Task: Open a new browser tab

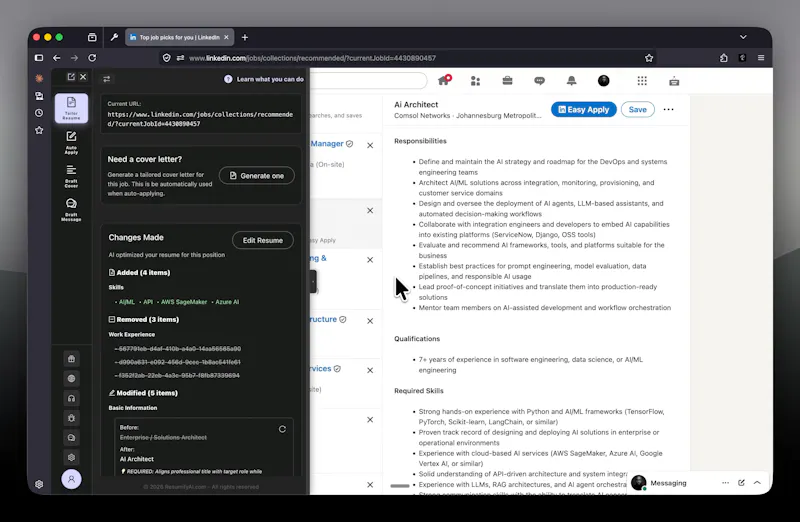Action: click(245, 37)
